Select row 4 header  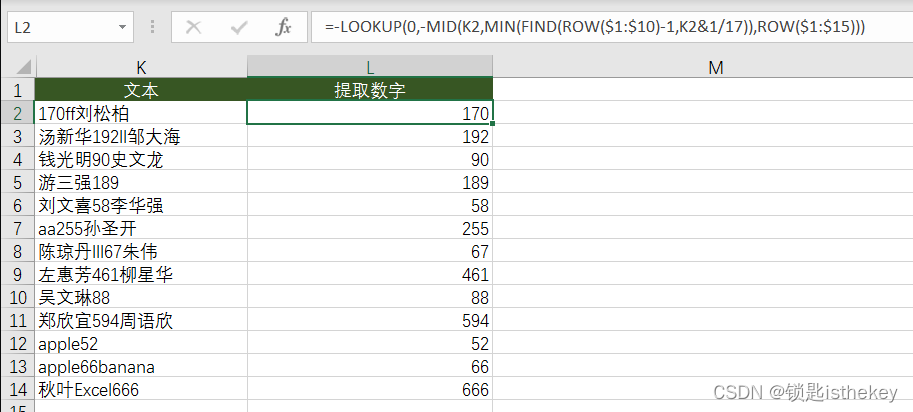pyautogui.click(x=17, y=159)
